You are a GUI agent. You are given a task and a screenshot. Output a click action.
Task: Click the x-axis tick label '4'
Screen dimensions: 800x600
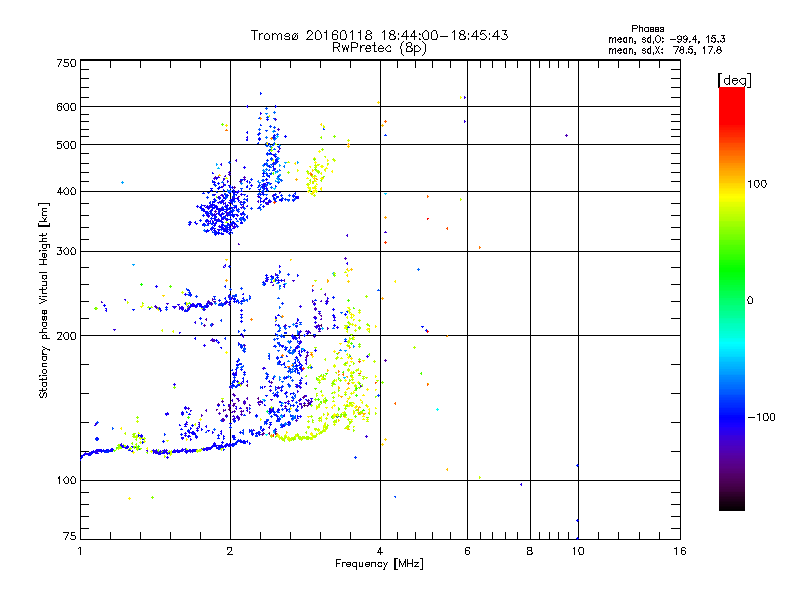(x=380, y=551)
